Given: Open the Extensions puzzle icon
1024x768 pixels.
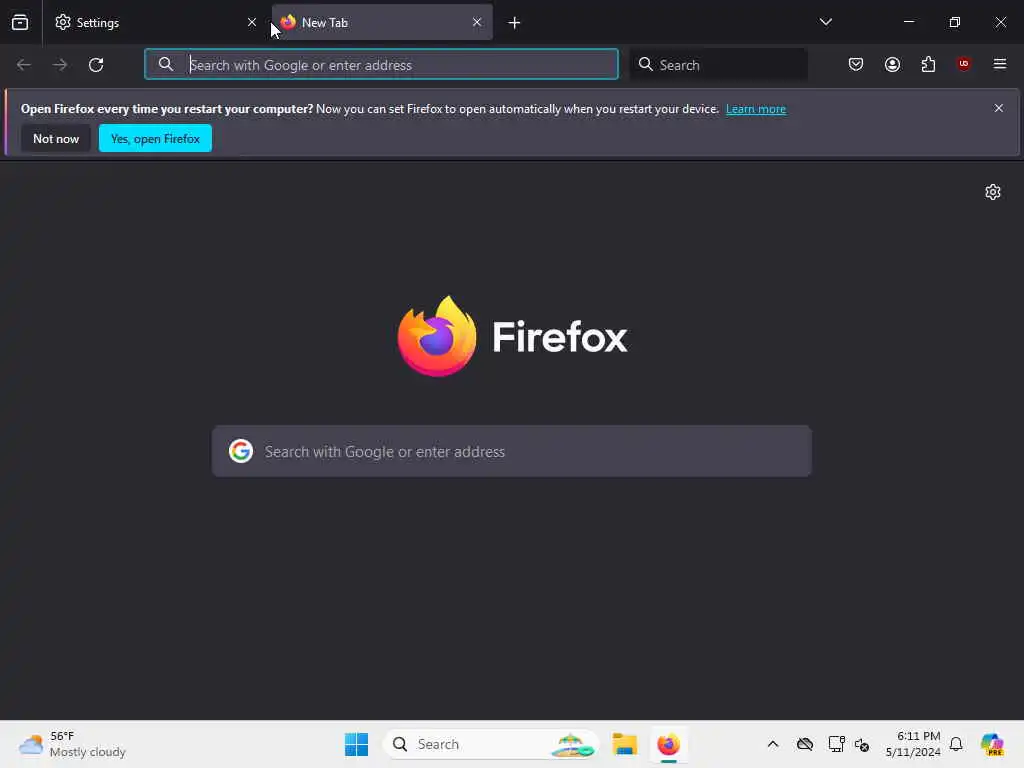Looking at the screenshot, I should [928, 64].
